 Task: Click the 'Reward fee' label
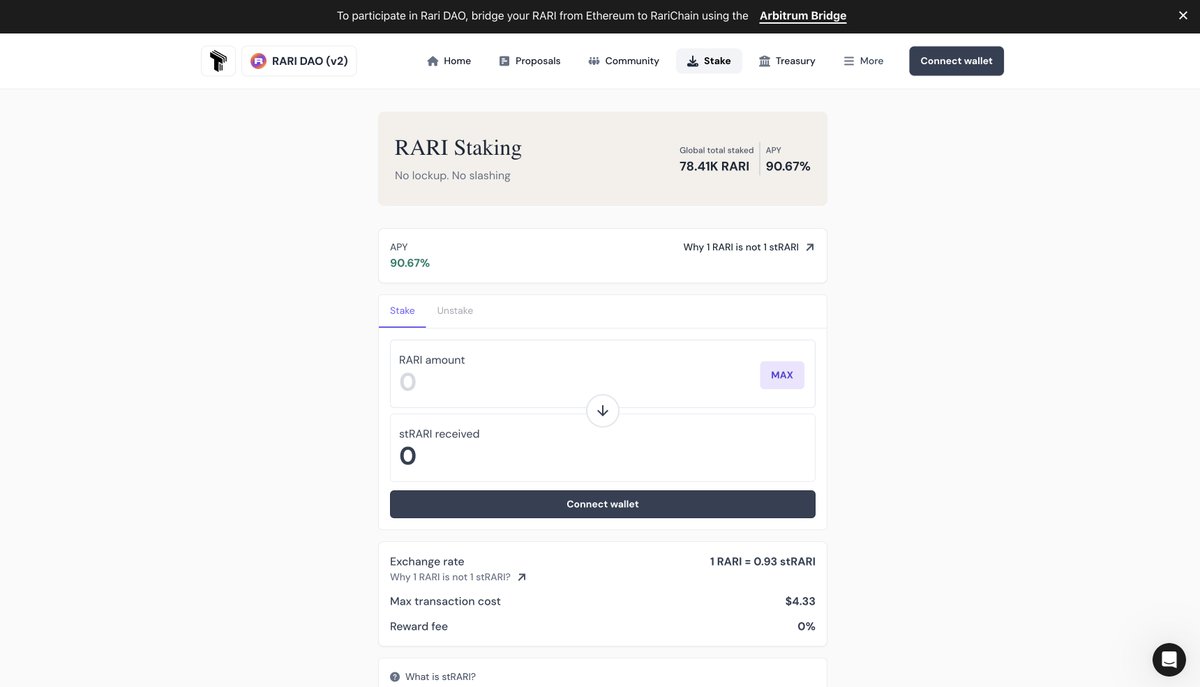pos(419,626)
